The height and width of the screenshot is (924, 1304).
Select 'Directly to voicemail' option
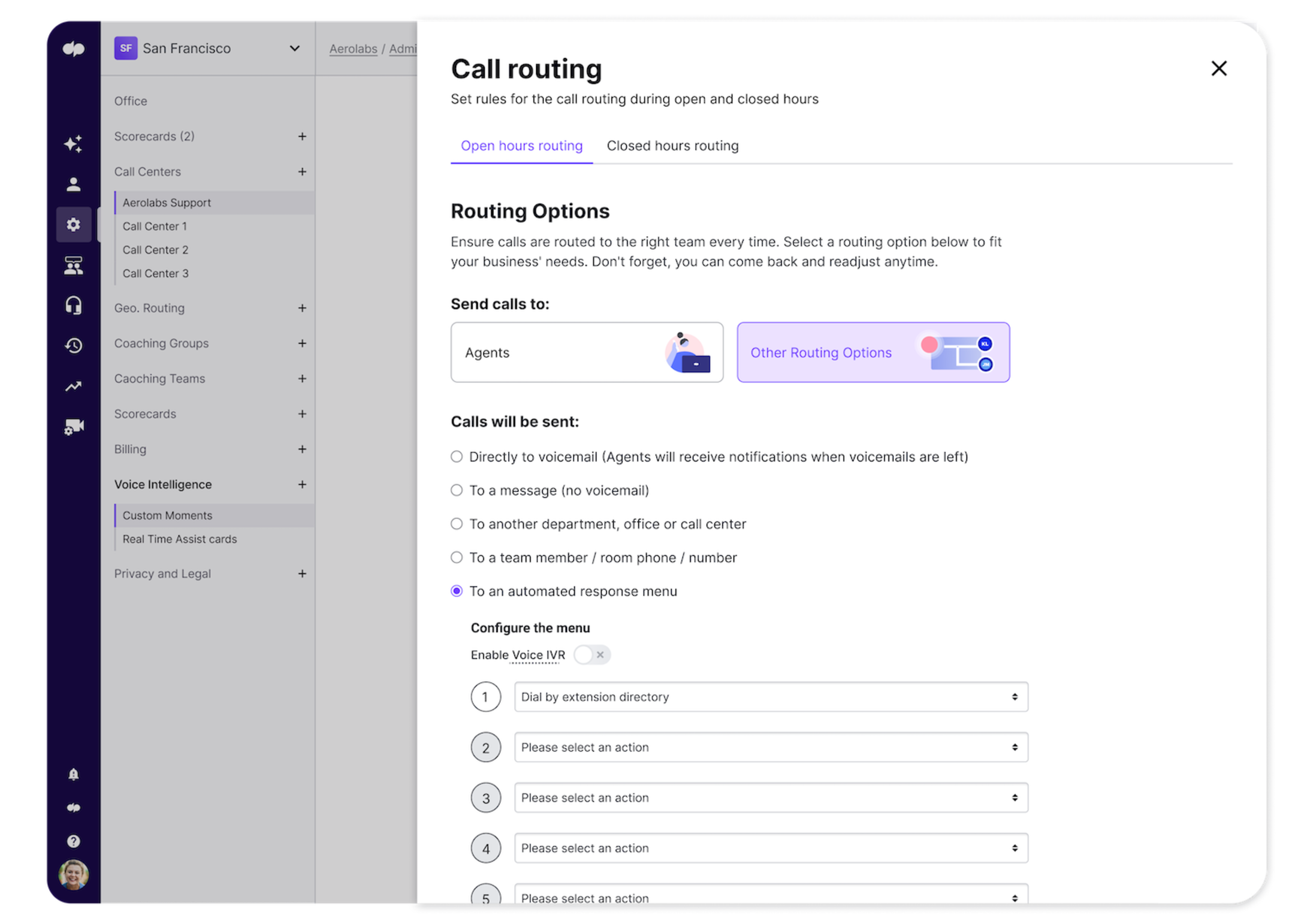pos(457,456)
